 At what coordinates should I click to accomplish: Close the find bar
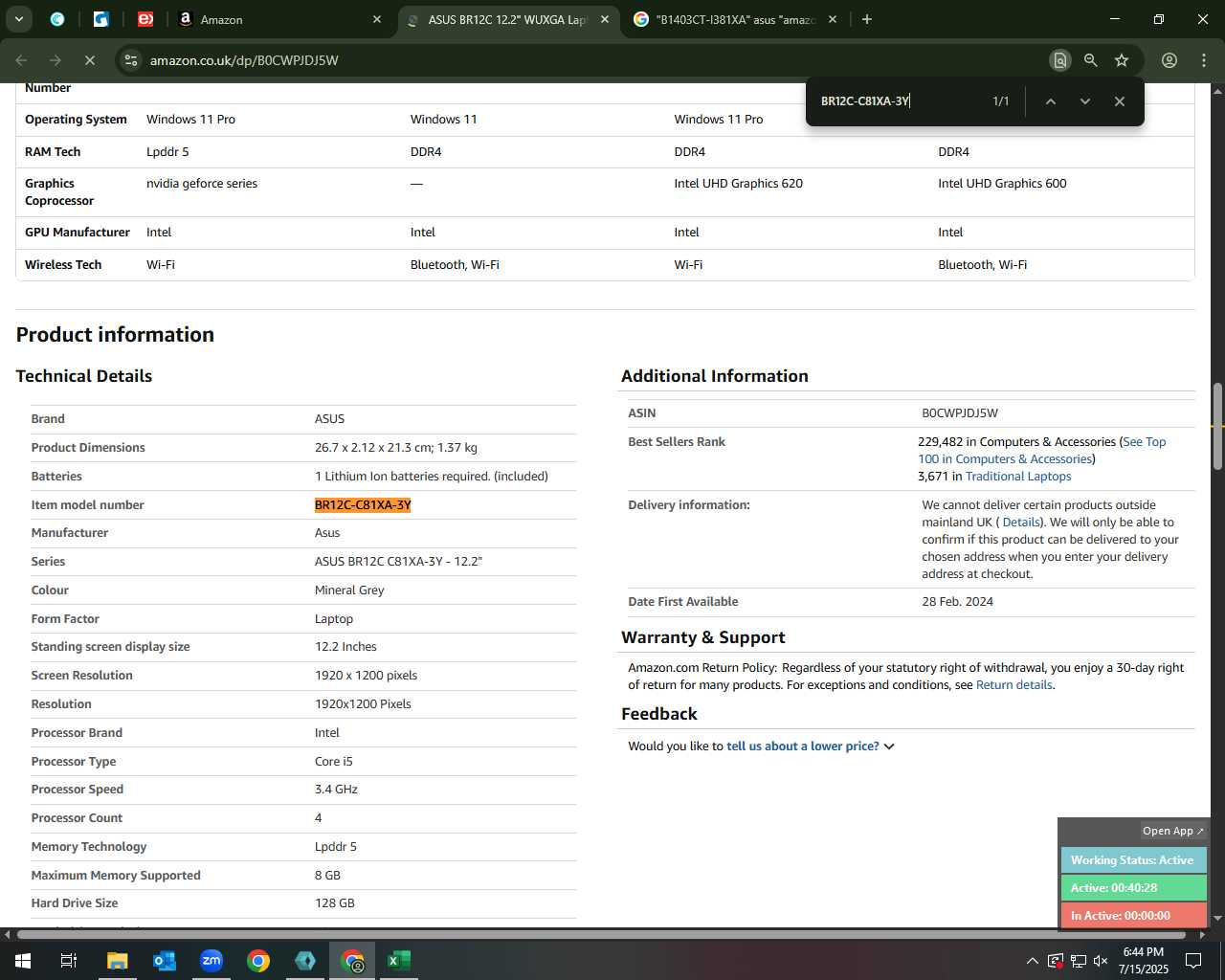1119,101
